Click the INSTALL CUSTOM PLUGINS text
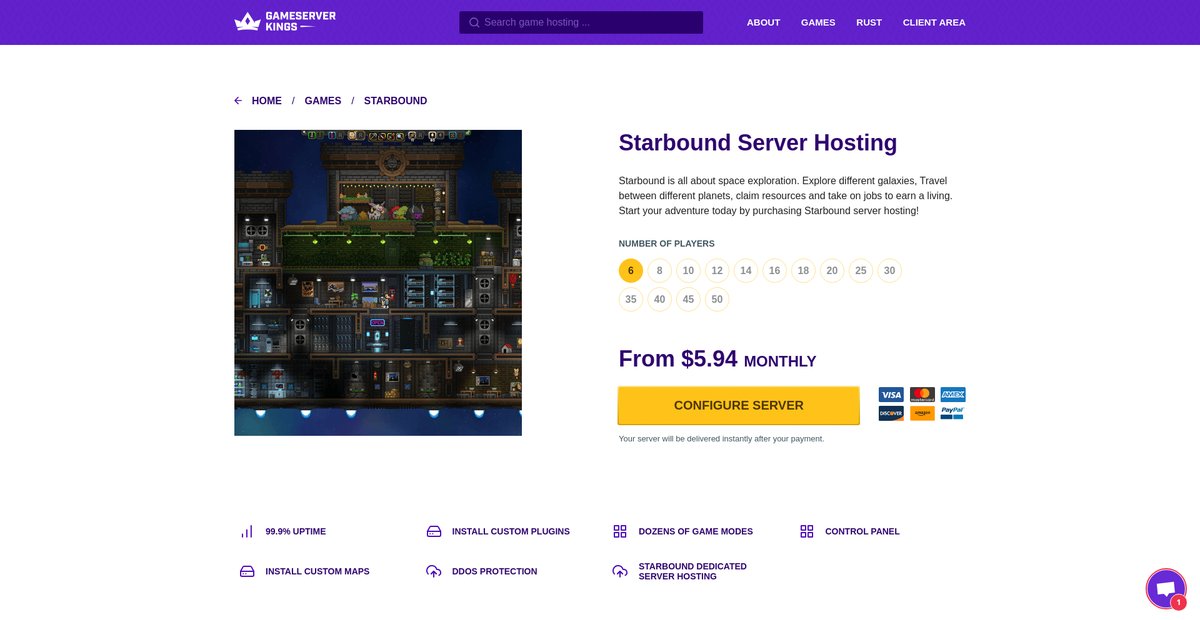 click(x=511, y=531)
